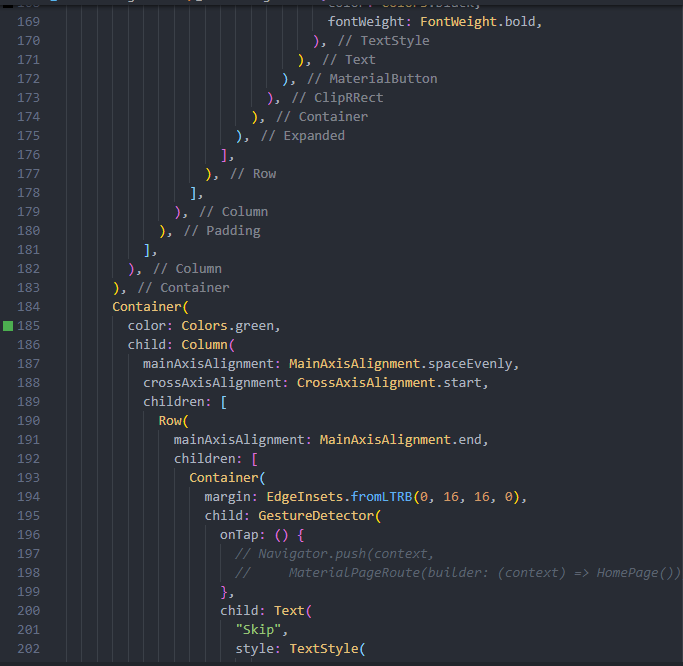This screenshot has height=666, width=683.
Task: Click the // Expanded closing label
Action: click(x=302, y=136)
